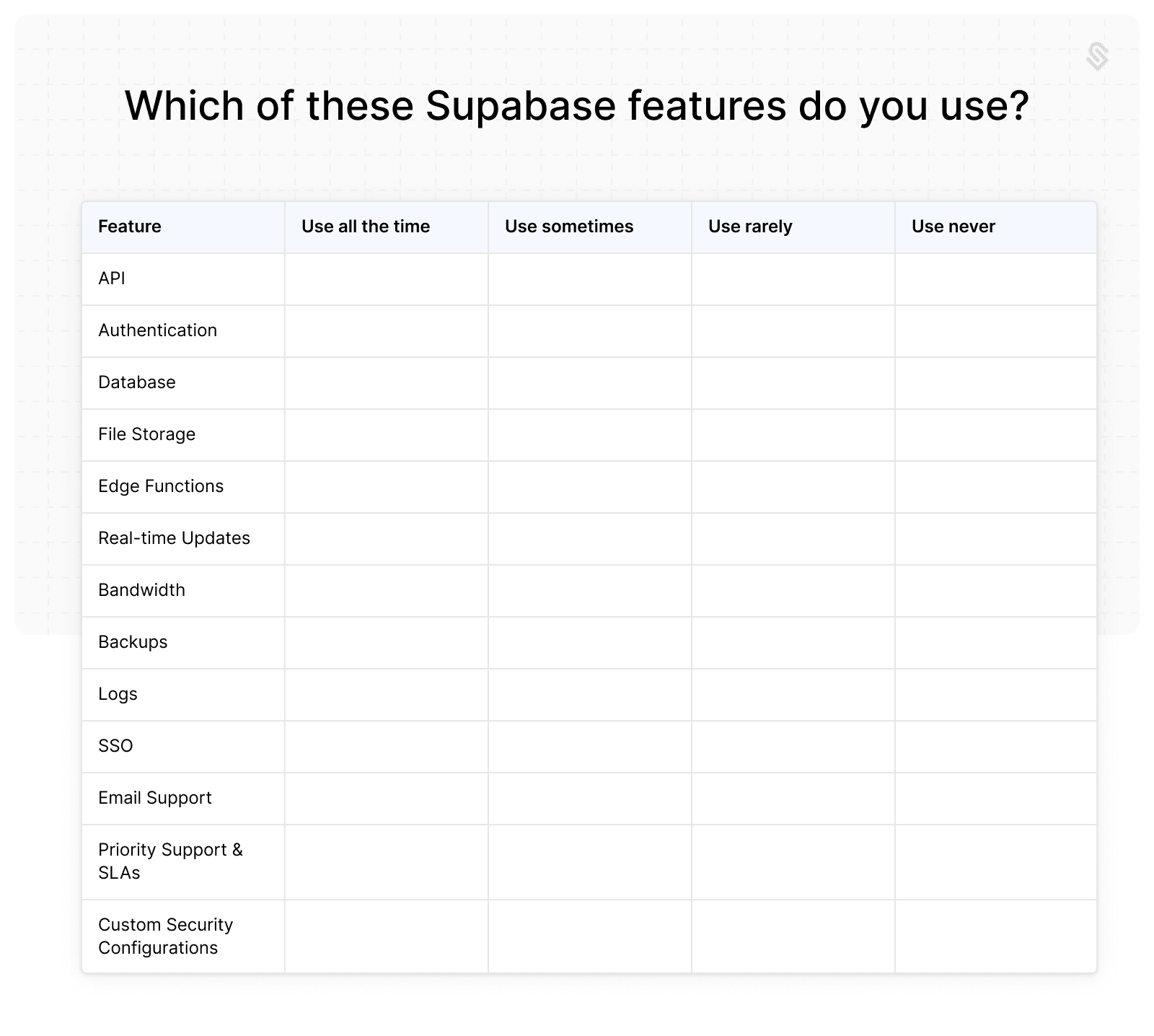Select Priority Support & SLAs row label
The height and width of the screenshot is (1036, 1154).
[x=170, y=861]
